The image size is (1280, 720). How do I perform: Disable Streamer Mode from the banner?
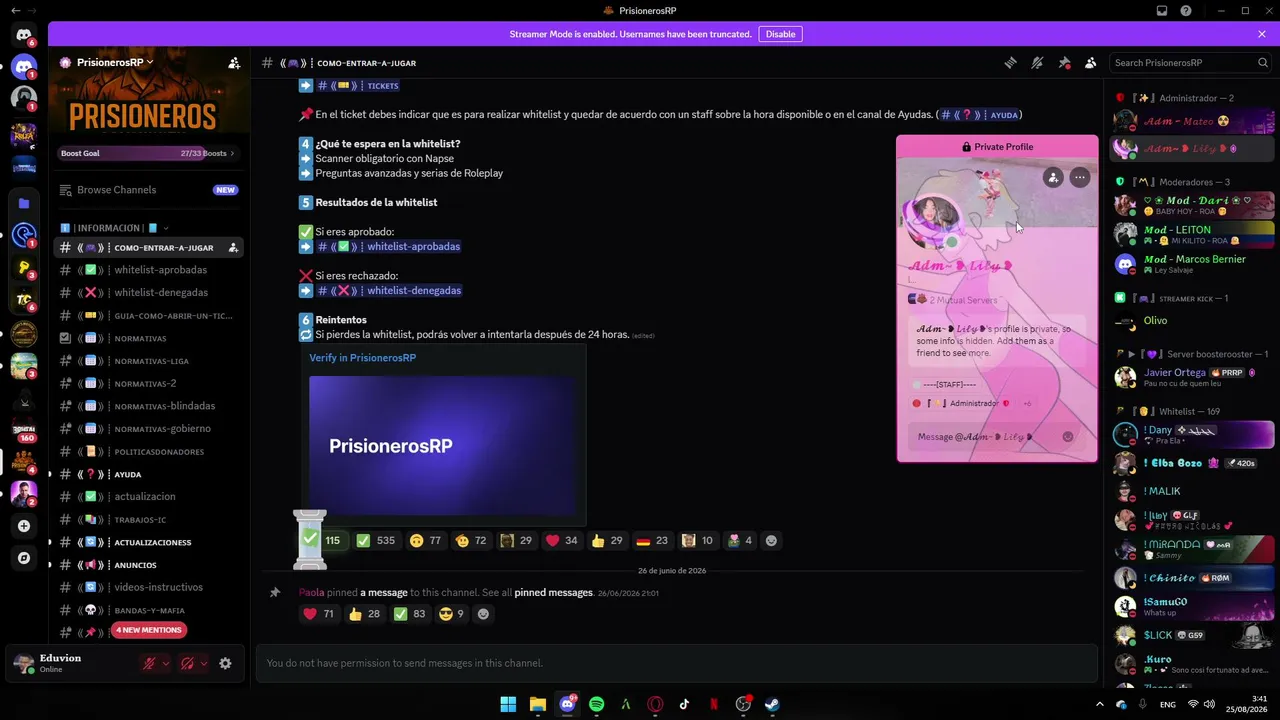point(780,34)
